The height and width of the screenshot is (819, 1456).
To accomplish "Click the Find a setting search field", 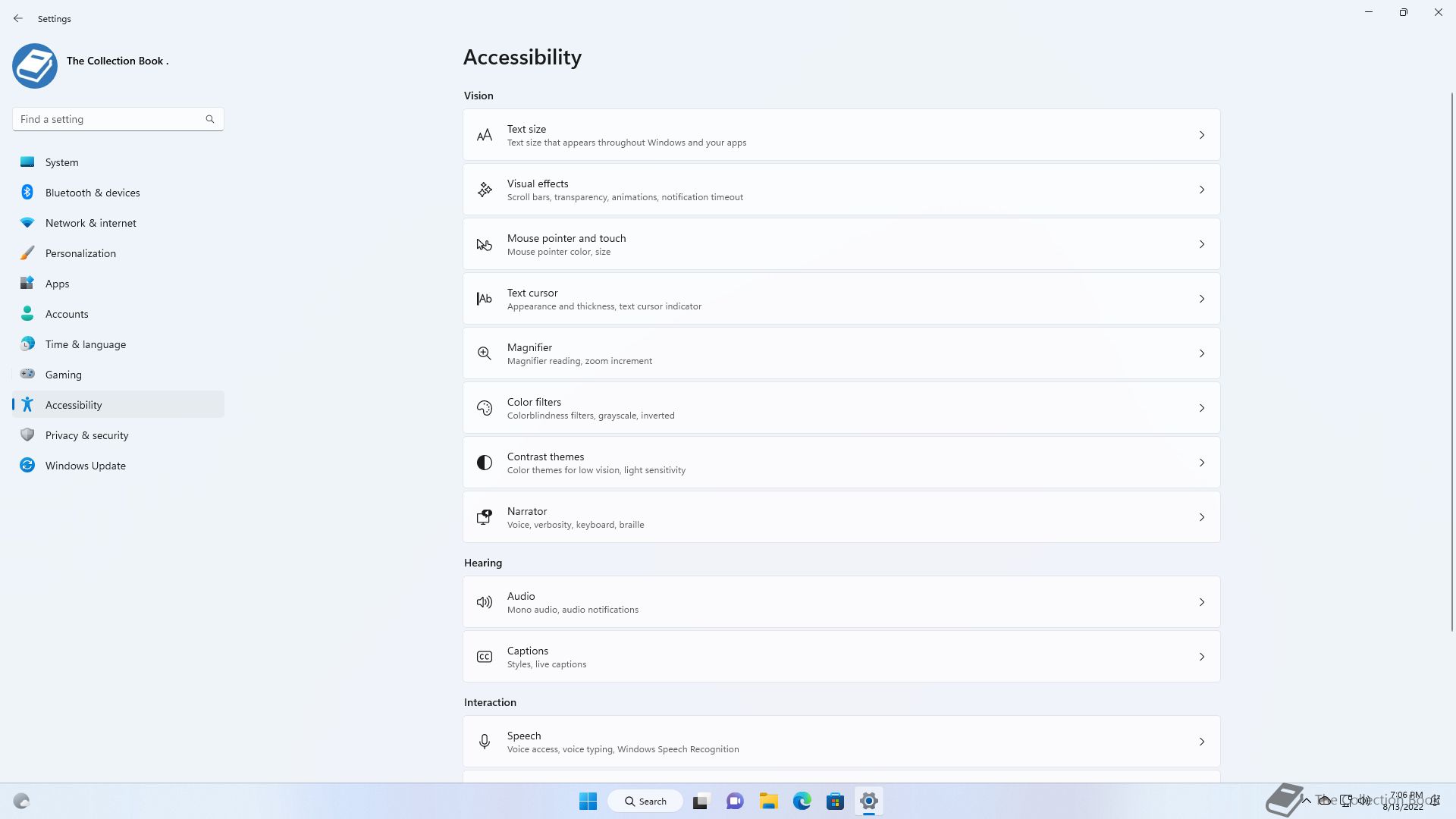I will point(118,119).
